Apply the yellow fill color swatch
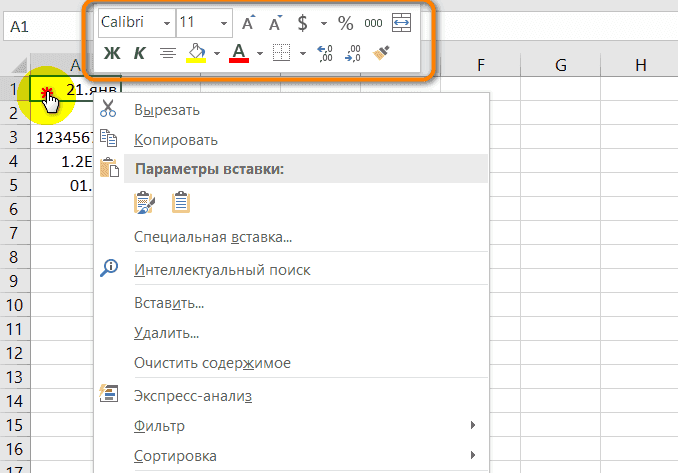Screen dimensions: 678x473 coord(197,54)
